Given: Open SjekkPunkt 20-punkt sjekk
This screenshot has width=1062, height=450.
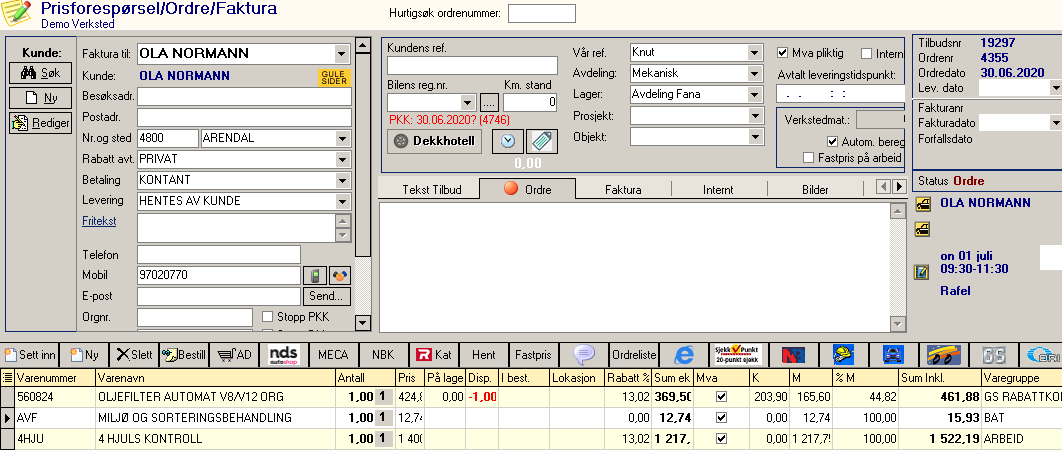Looking at the screenshot, I should pyautogui.click(x=738, y=354).
